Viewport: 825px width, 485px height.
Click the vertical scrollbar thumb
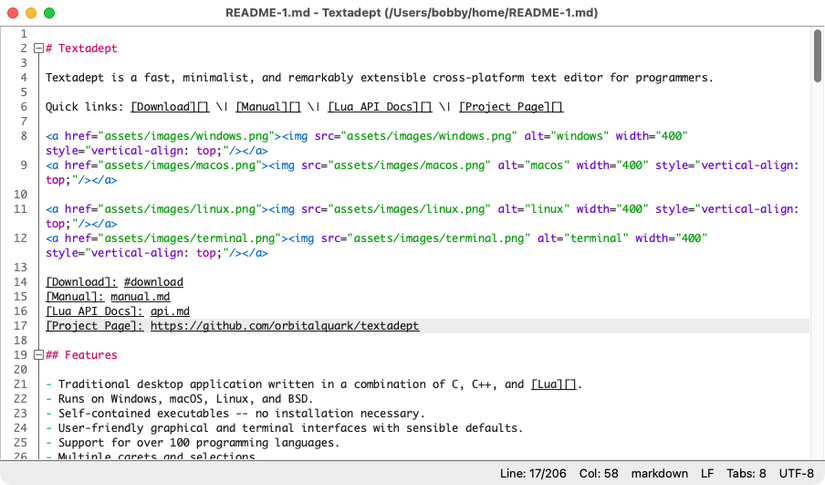(x=817, y=56)
